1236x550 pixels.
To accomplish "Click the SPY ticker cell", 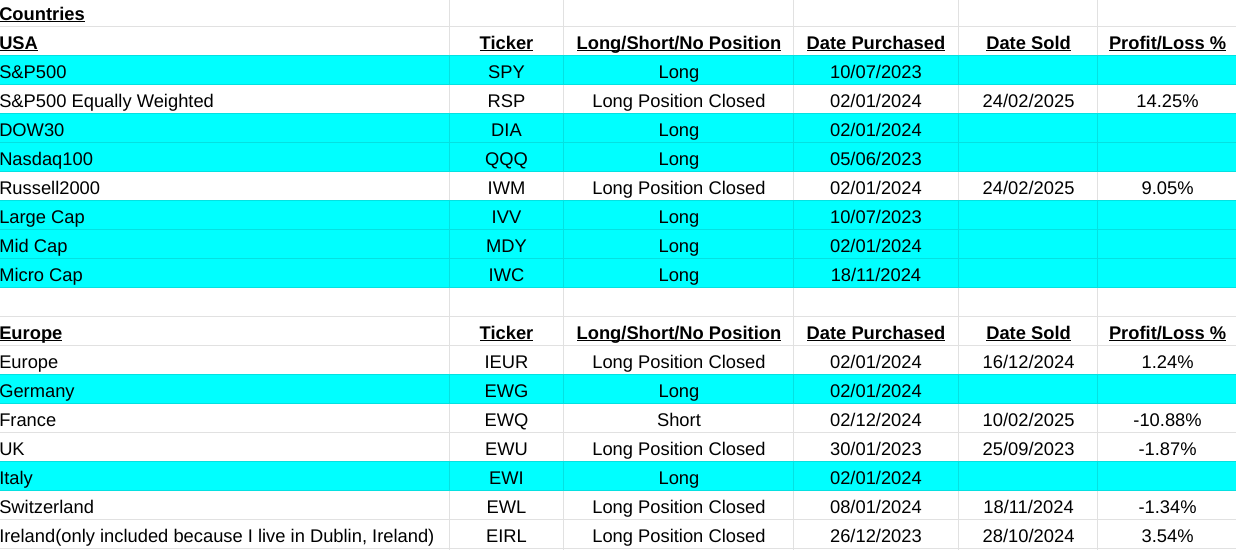I will point(506,72).
